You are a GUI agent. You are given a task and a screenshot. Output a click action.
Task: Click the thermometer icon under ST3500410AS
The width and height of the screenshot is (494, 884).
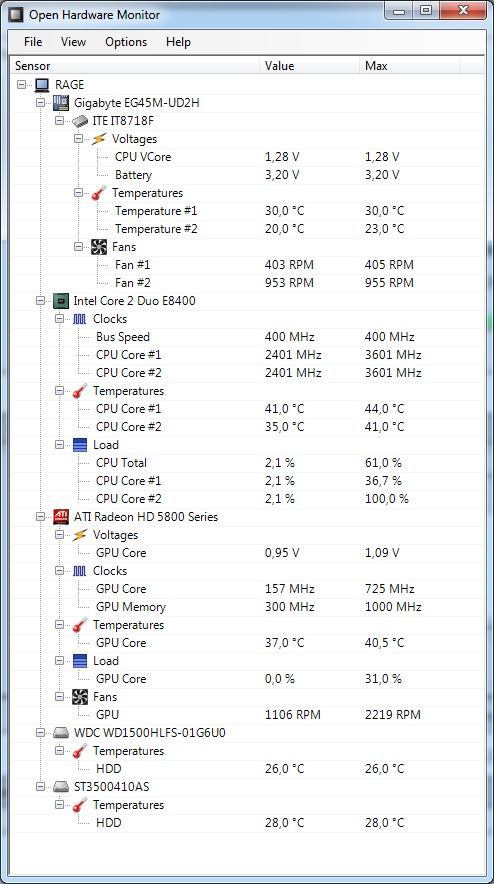(x=80, y=805)
